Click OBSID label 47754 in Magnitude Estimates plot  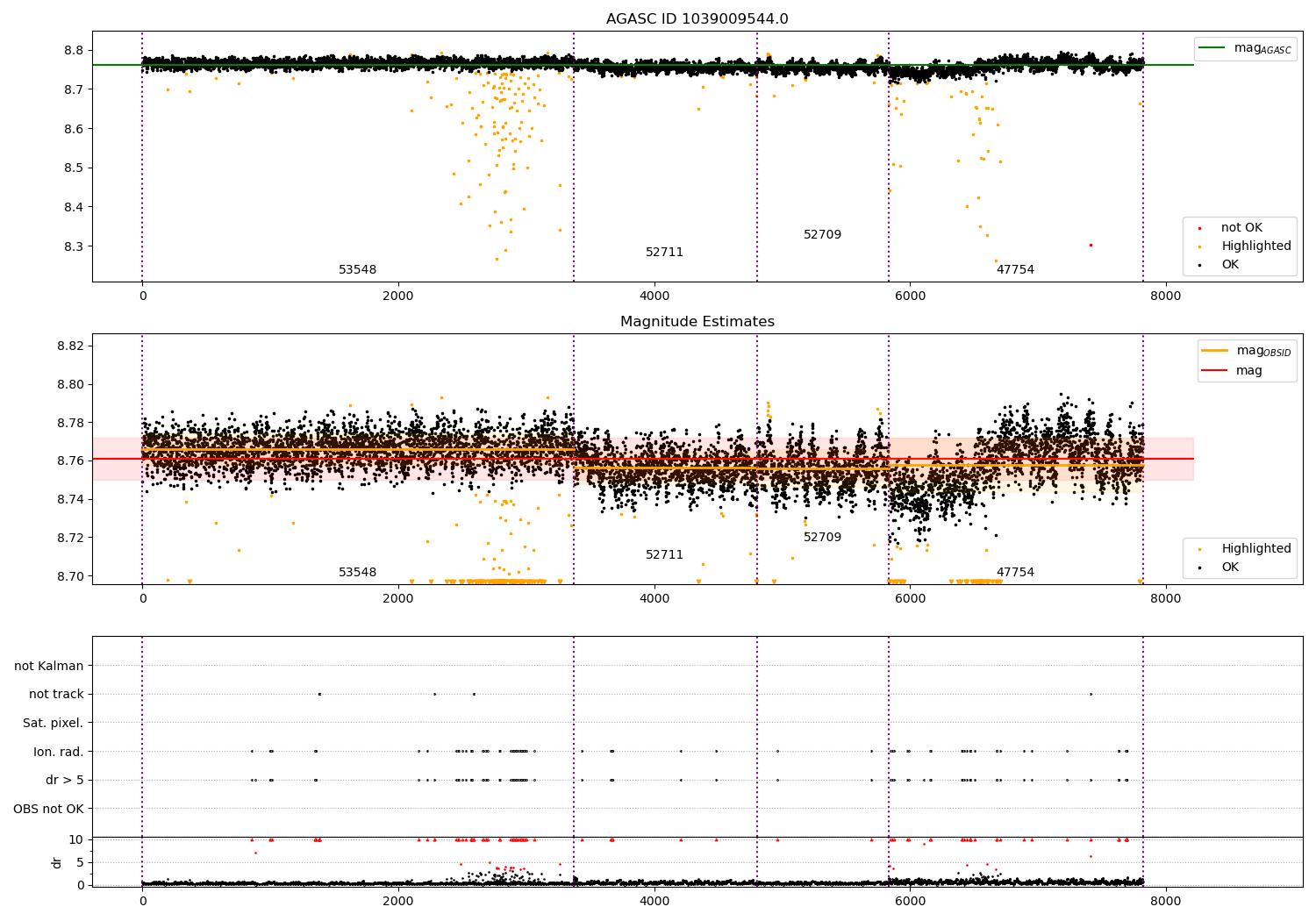1015,573
